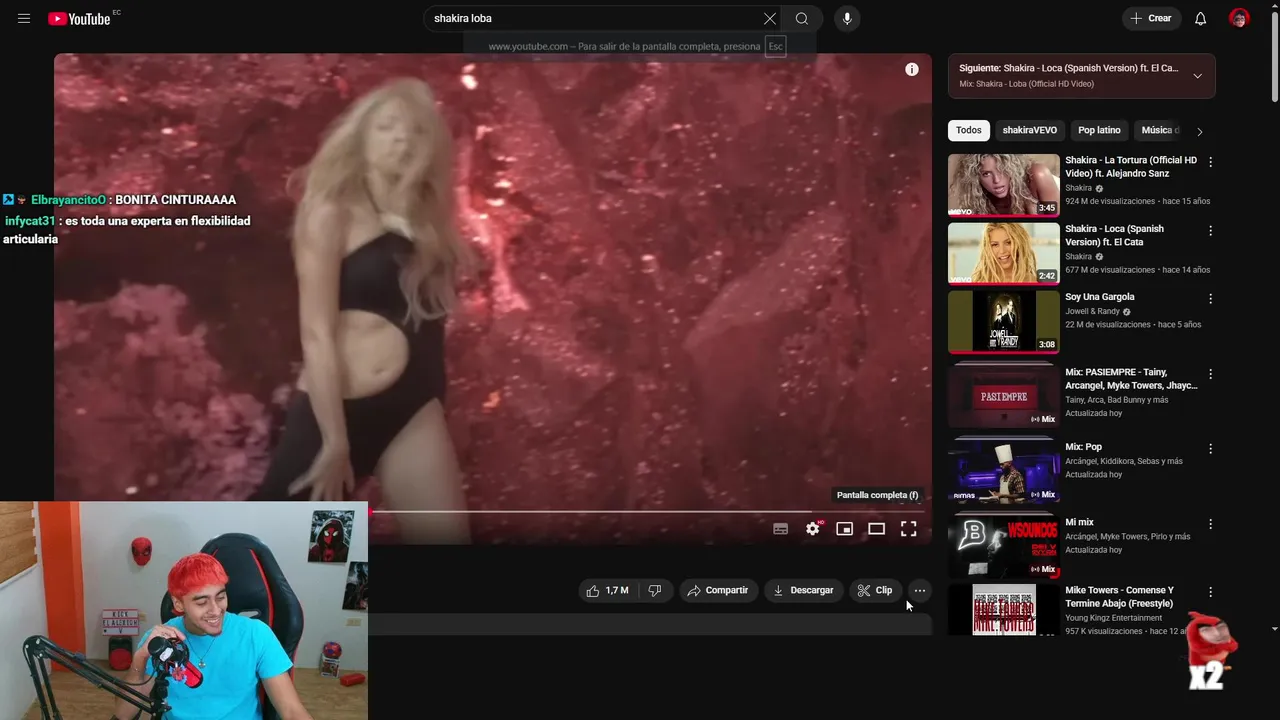Screen dimensions: 1280x720
Task: Open Mix: PASIEMPRE thumbnail
Action: 1003,394
